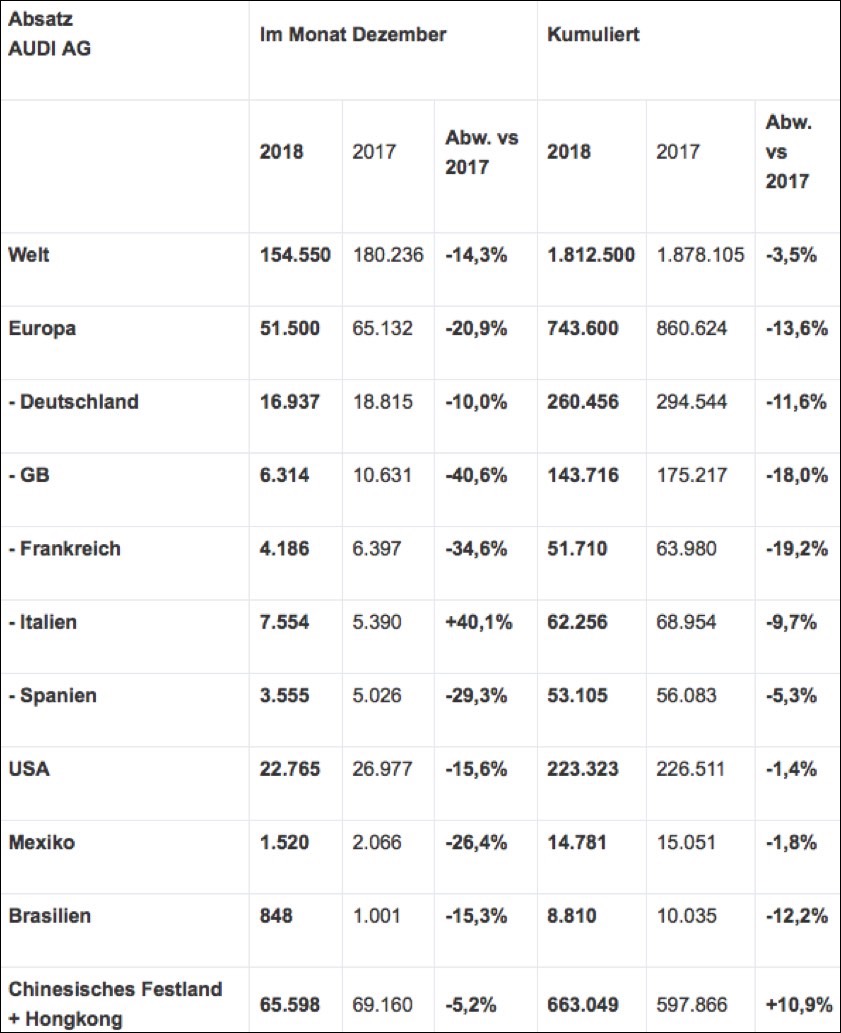Select the 'Chinesisches Festland + Hongkong' row label
This screenshot has width=841, height=1033.
coord(115,1001)
